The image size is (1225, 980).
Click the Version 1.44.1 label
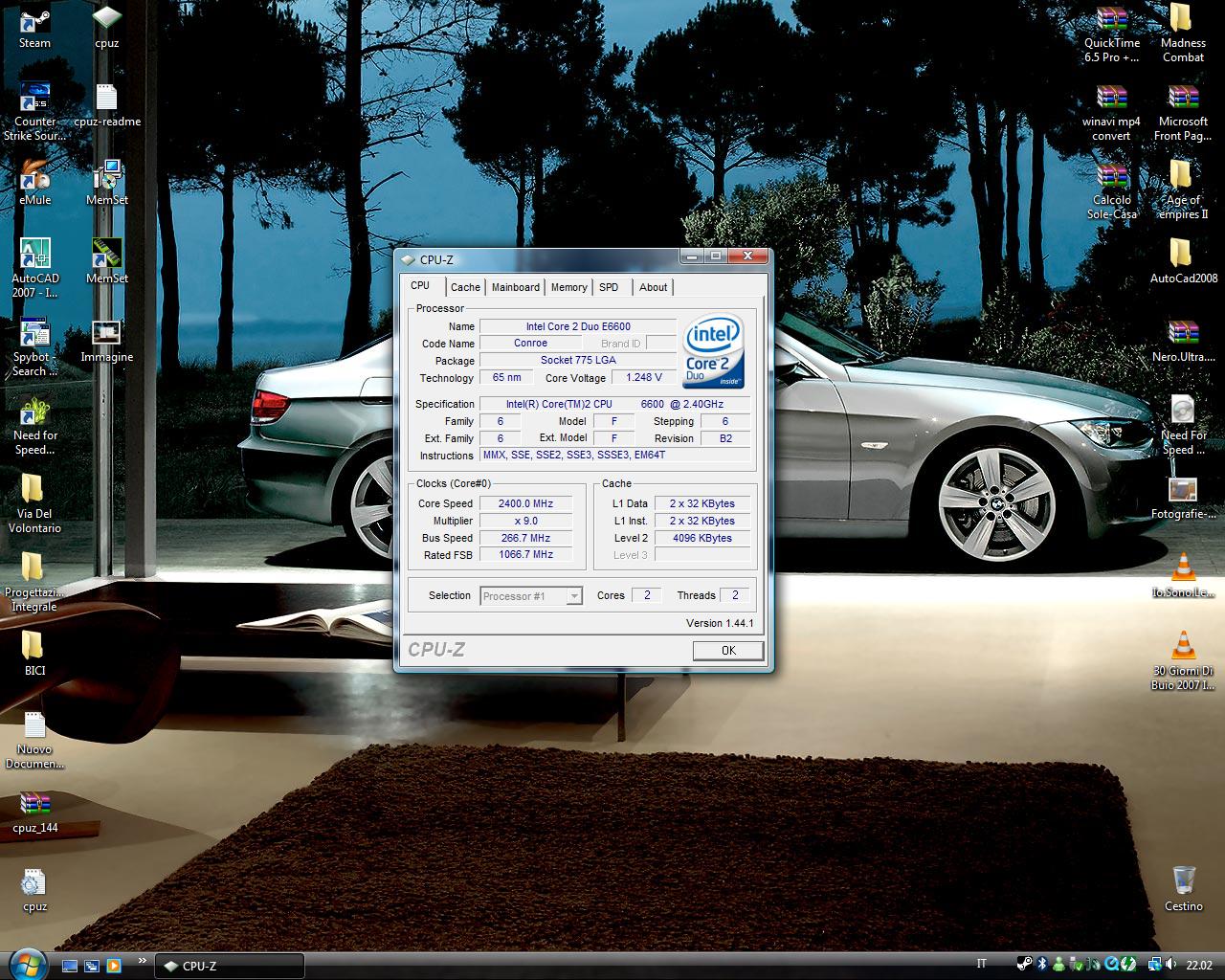coord(720,623)
